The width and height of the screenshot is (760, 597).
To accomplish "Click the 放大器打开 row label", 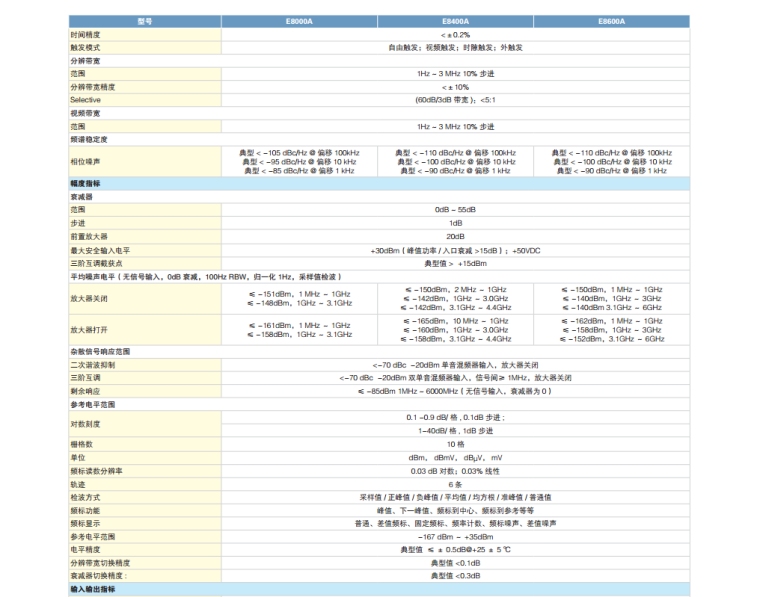I will pos(90,328).
